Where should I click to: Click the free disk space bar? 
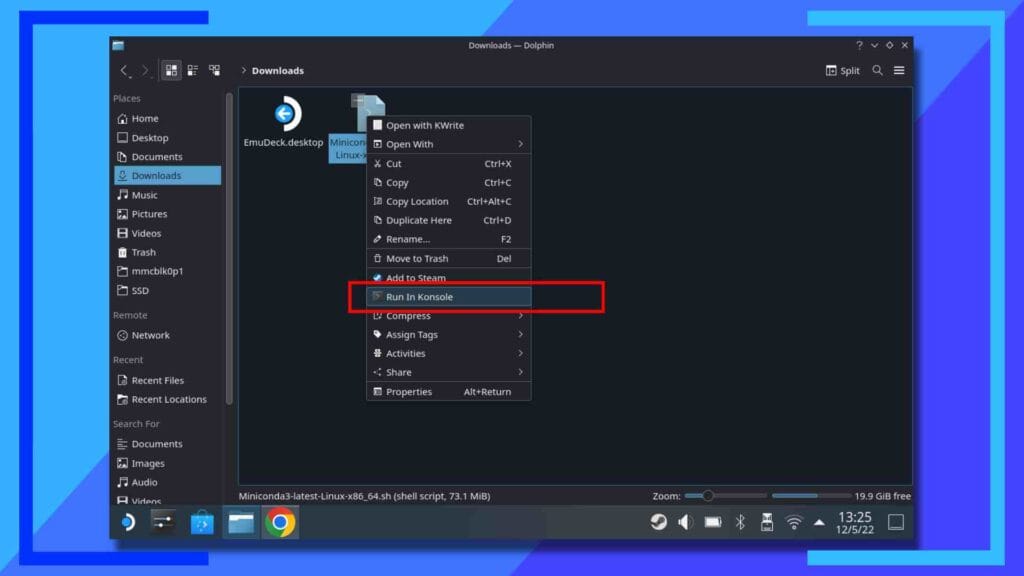(x=811, y=496)
